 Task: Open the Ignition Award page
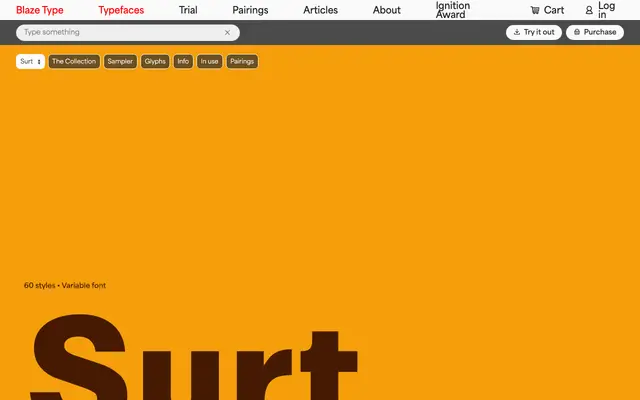(x=453, y=10)
